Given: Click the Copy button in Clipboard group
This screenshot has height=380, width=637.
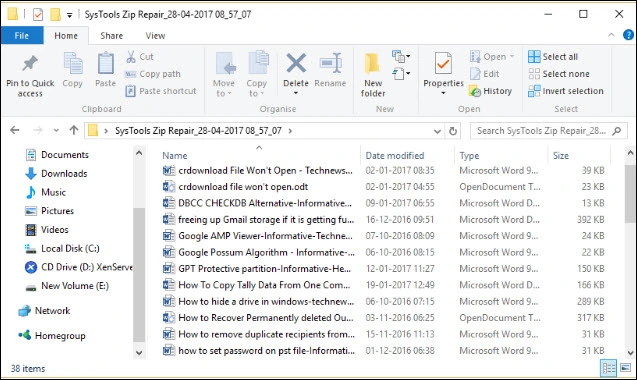Looking at the screenshot, I should pyautogui.click(x=73, y=70).
